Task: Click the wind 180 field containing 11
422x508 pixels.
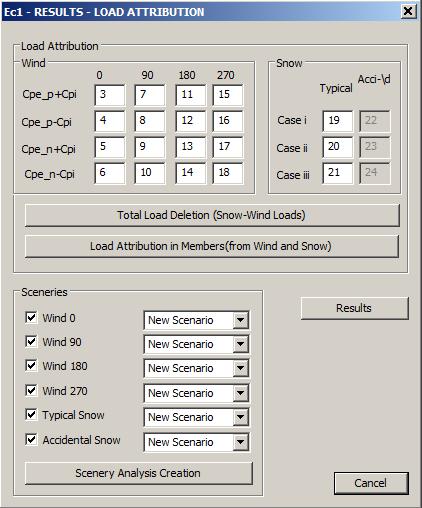Action: tap(191, 95)
